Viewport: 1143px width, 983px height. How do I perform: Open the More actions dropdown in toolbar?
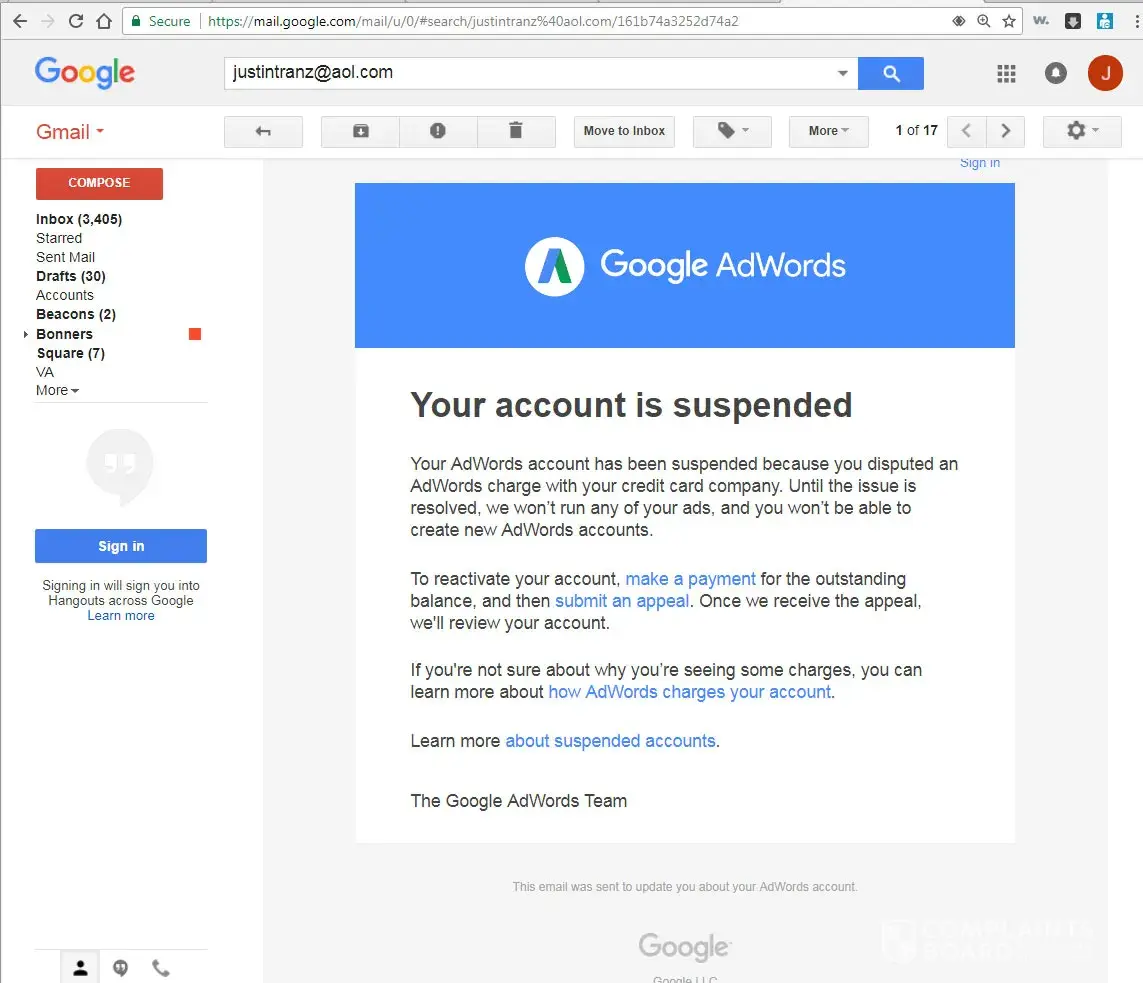click(x=828, y=131)
